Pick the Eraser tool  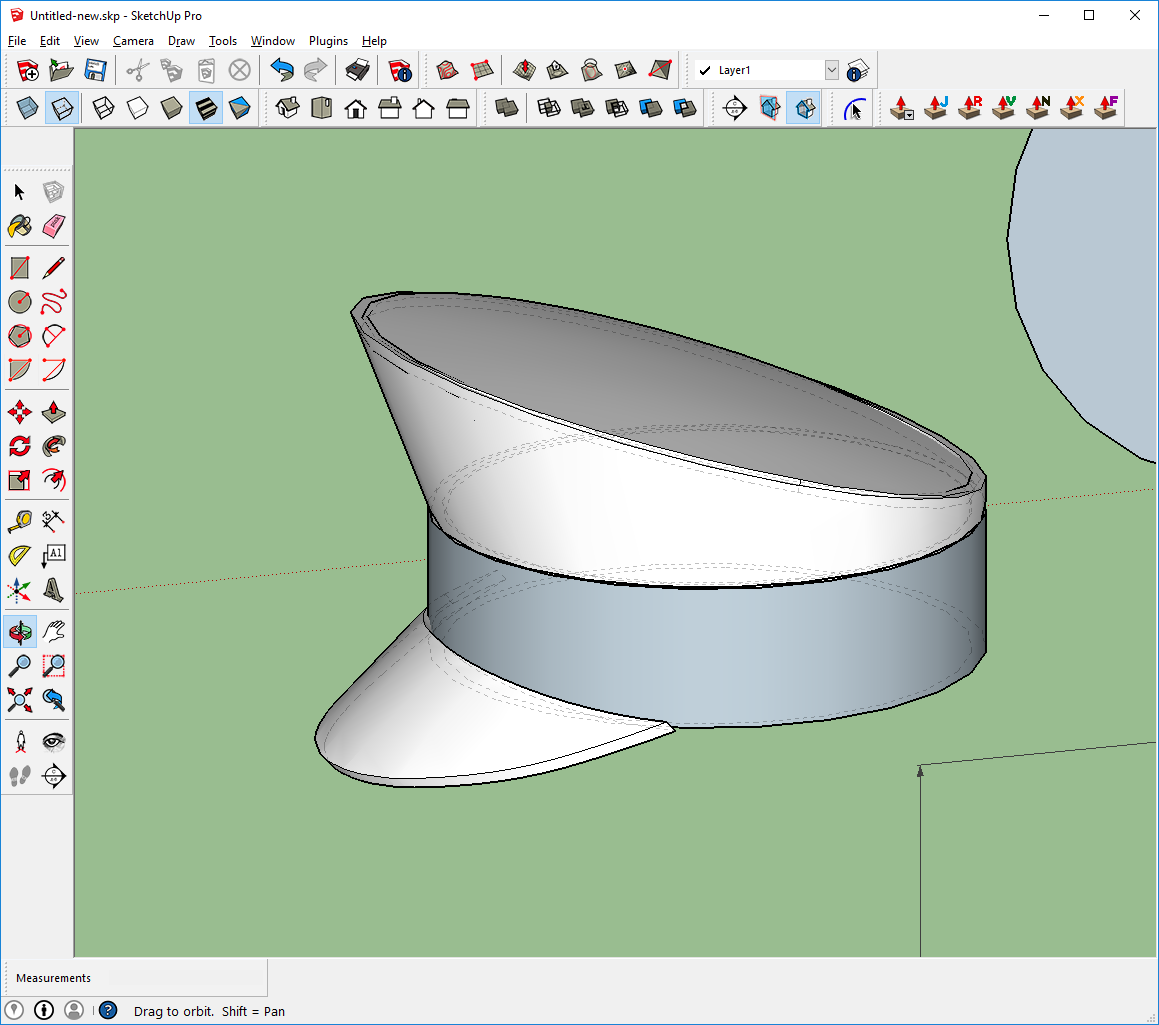coord(54,226)
